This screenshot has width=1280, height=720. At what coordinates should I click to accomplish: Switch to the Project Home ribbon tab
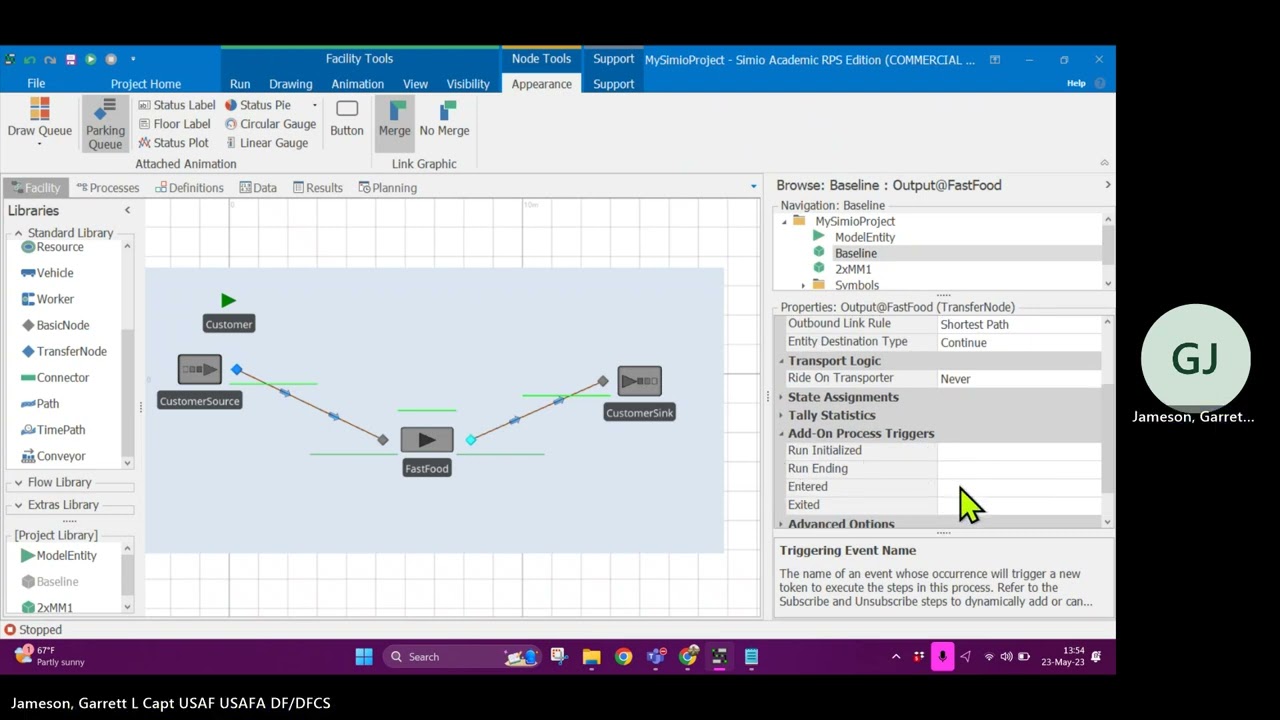pyautogui.click(x=146, y=84)
